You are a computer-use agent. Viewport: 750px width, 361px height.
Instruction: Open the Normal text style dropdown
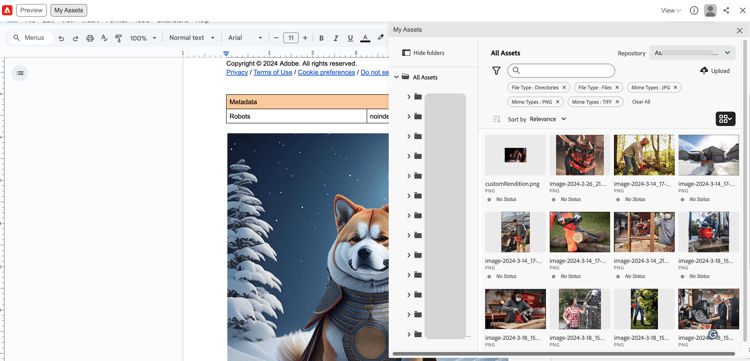[x=191, y=38]
